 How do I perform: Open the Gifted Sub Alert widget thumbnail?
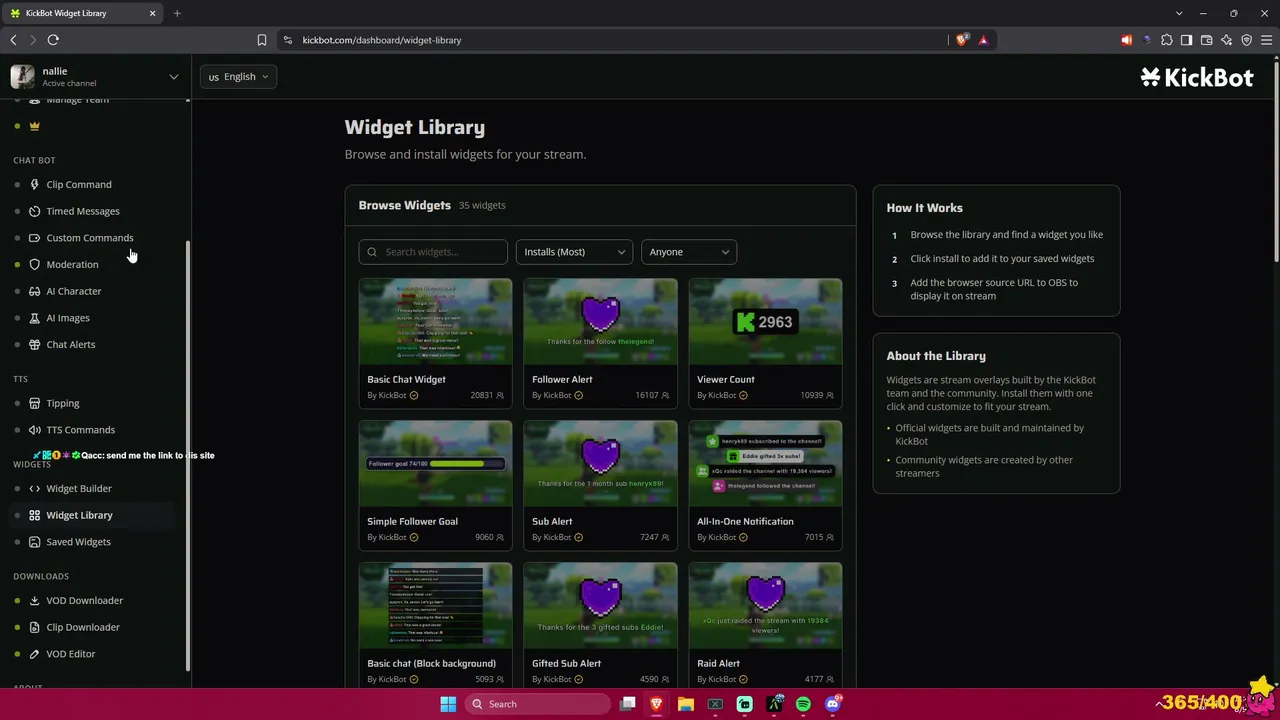(x=600, y=606)
